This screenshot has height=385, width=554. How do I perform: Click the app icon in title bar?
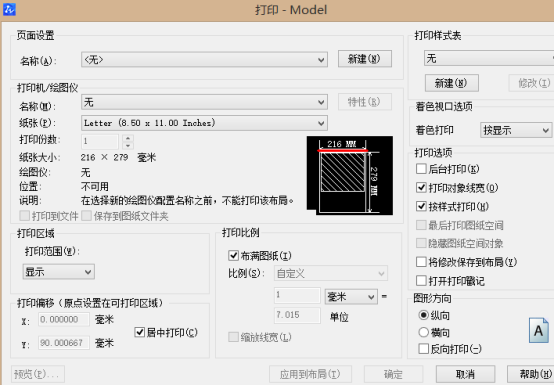point(9,9)
